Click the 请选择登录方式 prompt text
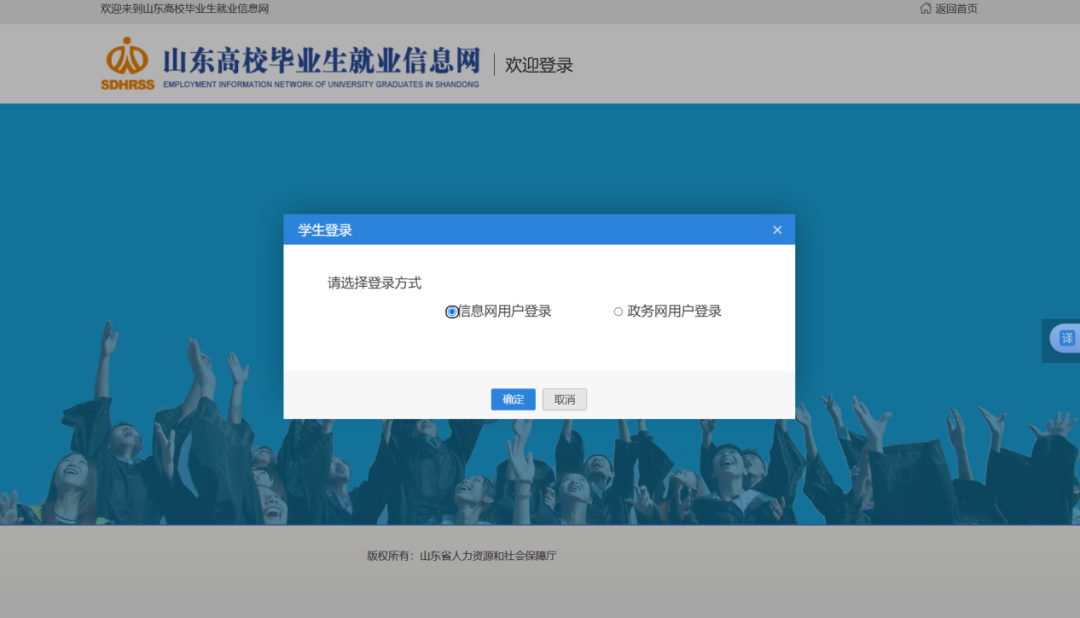This screenshot has width=1080, height=618. [375, 283]
